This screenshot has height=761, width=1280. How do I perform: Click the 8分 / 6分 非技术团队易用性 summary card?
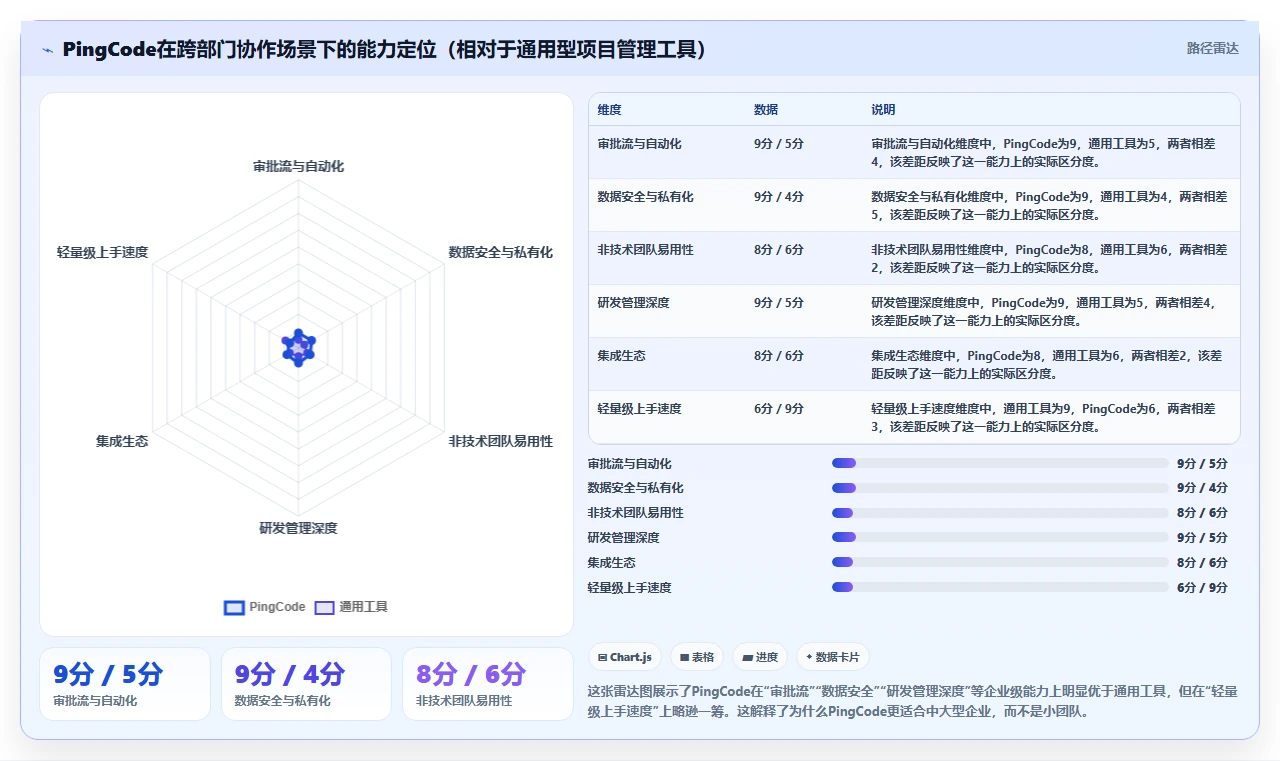tap(488, 684)
